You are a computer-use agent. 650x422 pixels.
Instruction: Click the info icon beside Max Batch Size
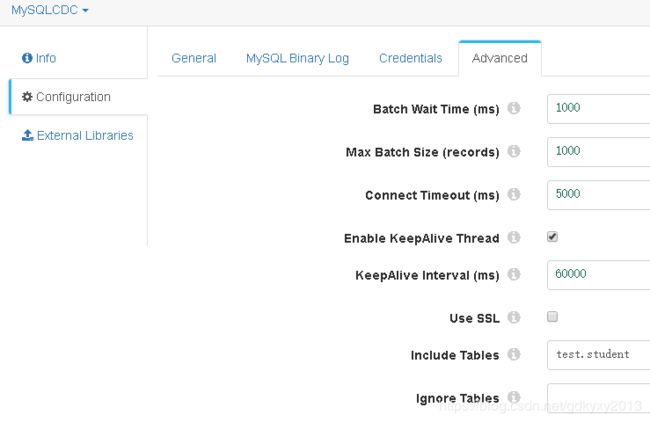tap(514, 151)
